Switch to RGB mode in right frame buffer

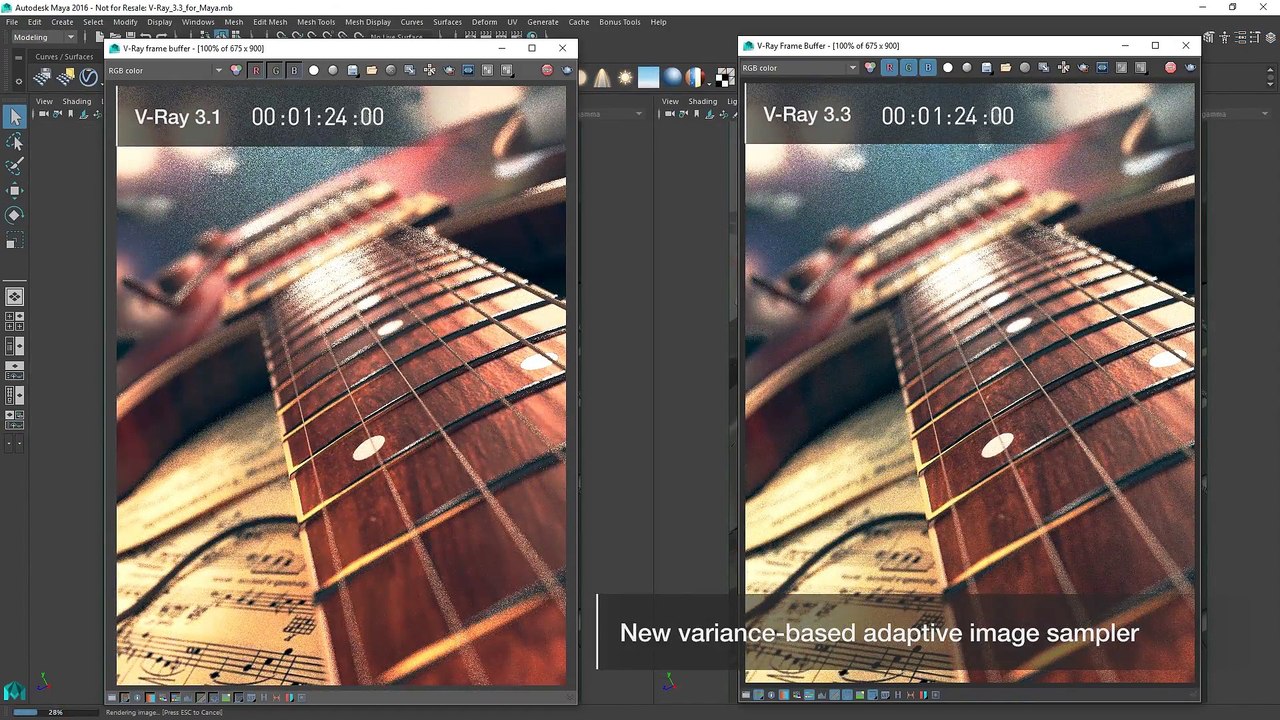pos(870,68)
